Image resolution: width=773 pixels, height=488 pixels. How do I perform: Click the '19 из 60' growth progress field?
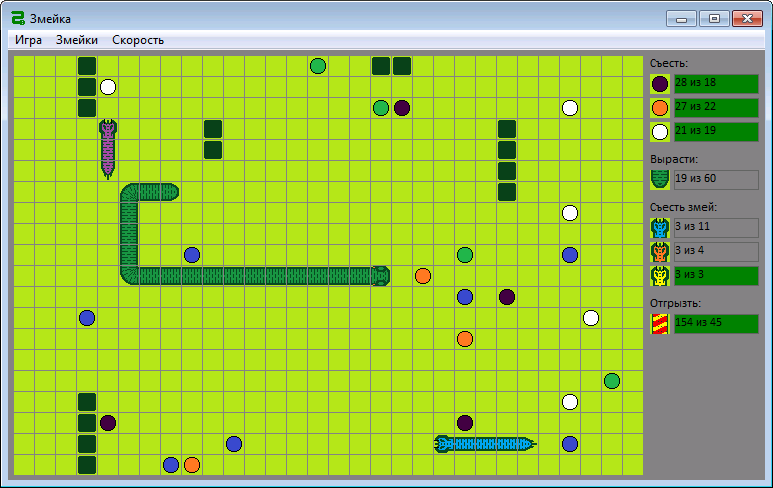[716, 180]
